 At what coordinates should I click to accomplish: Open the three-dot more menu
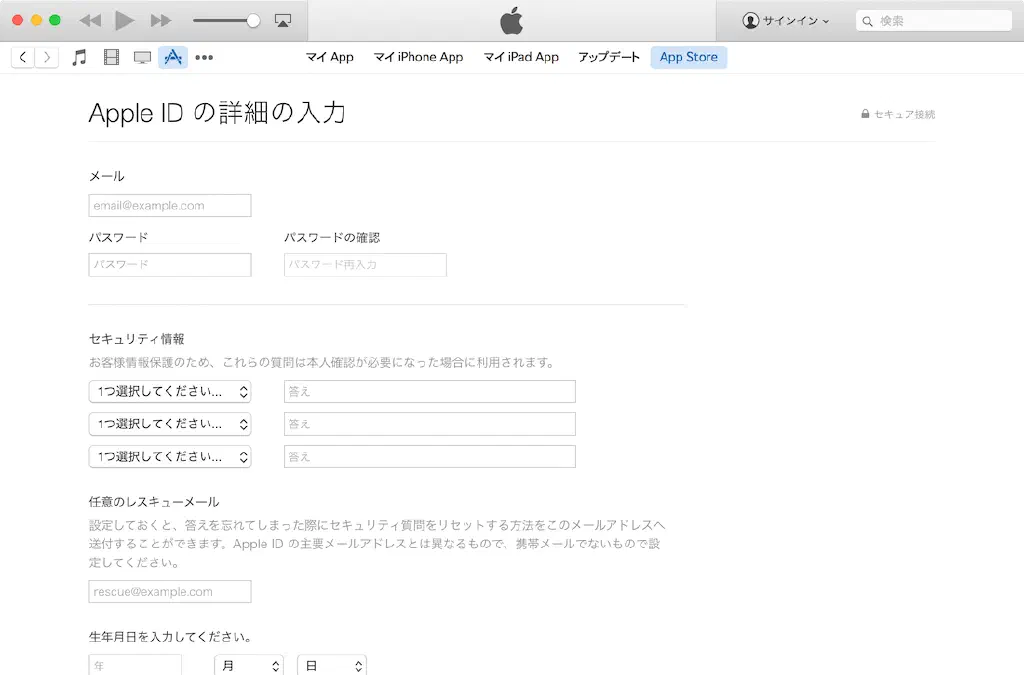point(204,58)
